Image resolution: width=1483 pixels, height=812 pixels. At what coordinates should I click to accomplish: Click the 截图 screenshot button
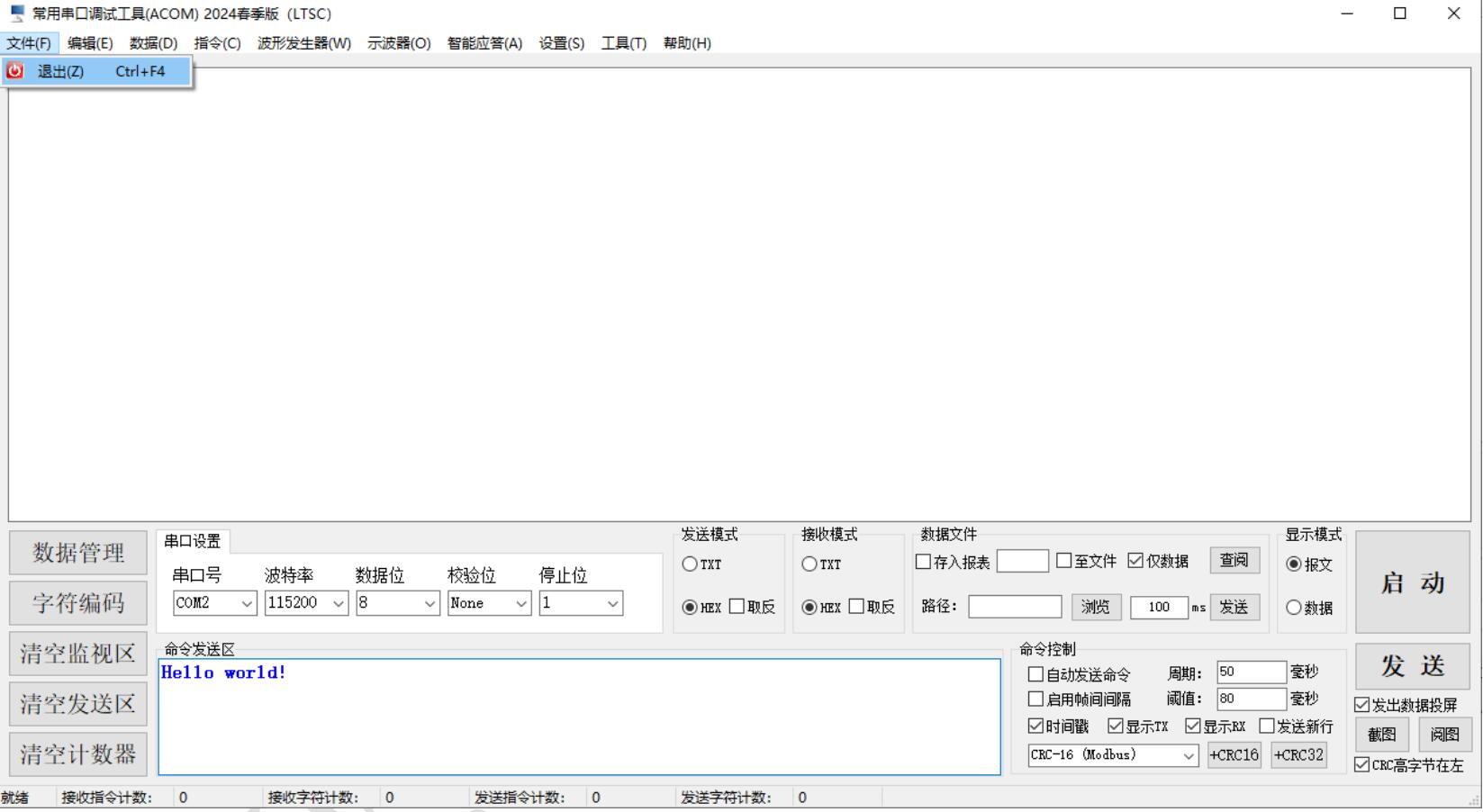(1381, 735)
